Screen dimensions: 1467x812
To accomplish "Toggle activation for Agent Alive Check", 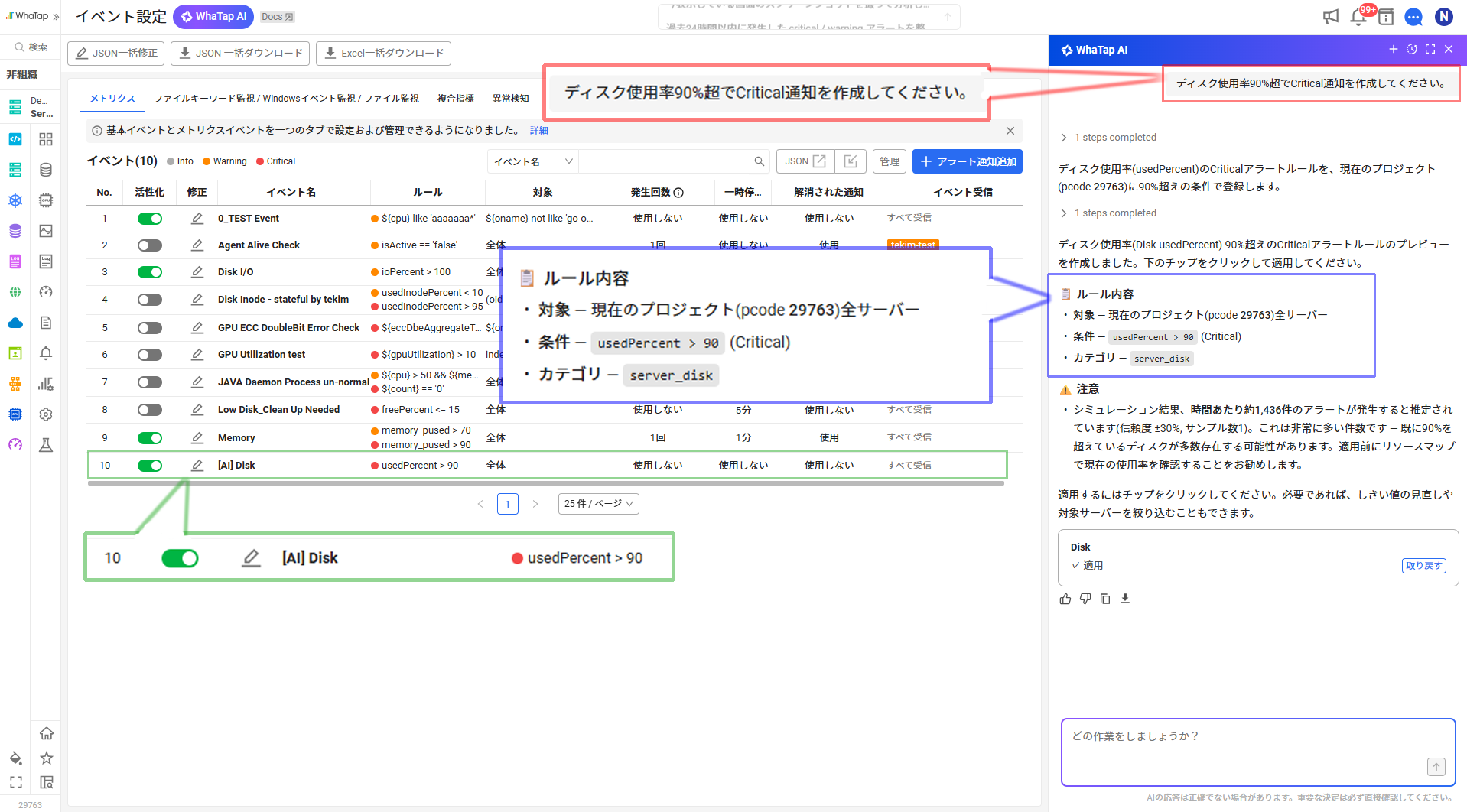I will [x=150, y=245].
